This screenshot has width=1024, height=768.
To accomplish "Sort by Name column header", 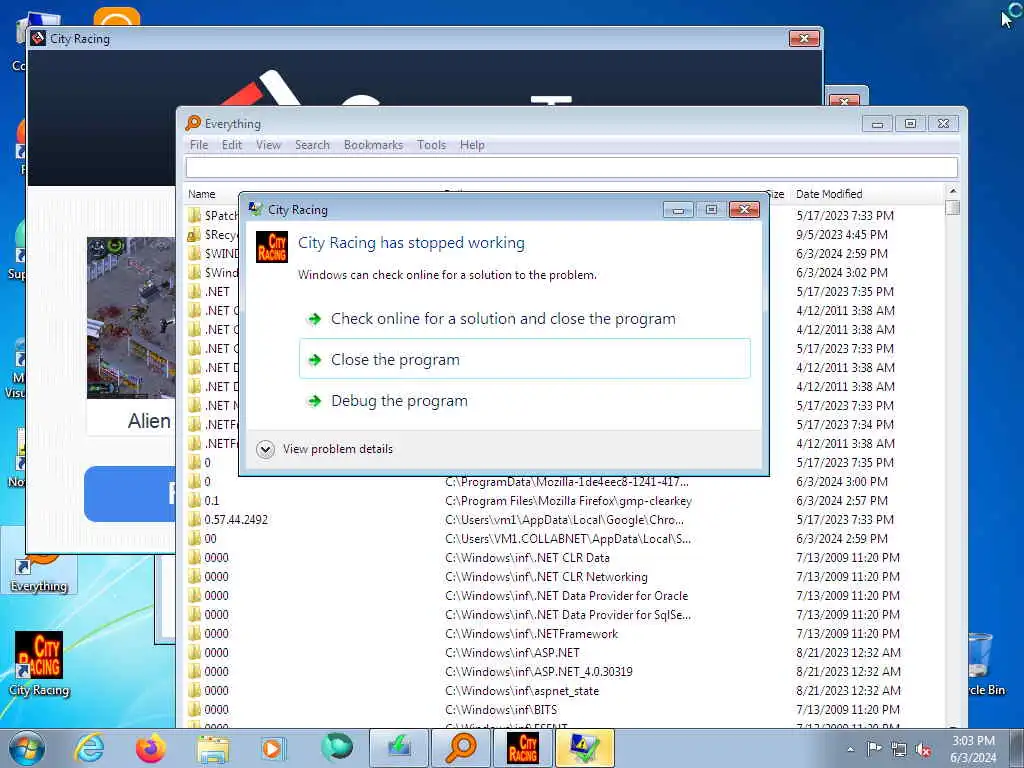I will 202,194.
